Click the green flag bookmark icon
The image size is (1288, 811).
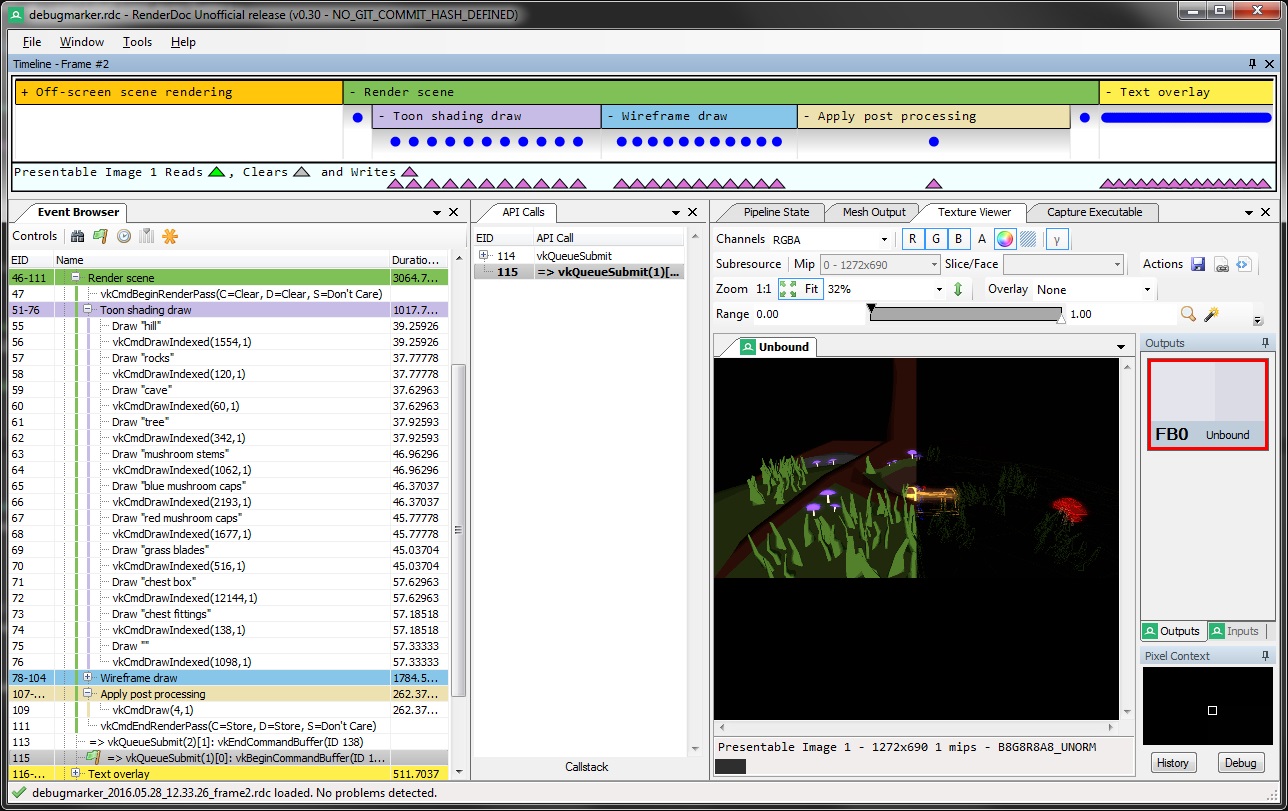point(100,237)
